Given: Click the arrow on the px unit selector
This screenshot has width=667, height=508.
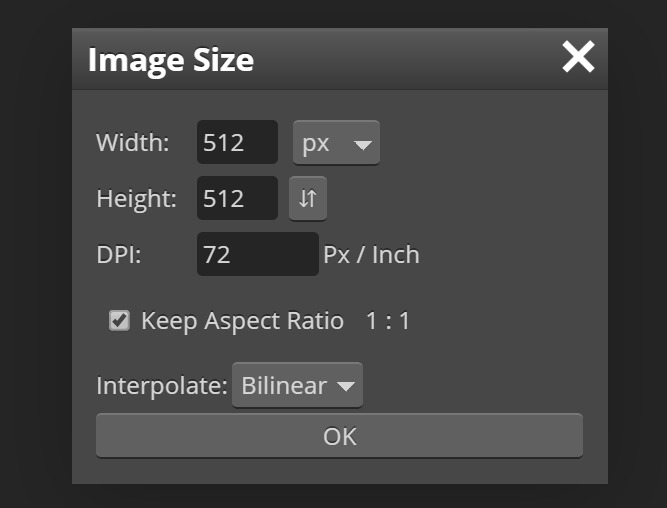Looking at the screenshot, I should 363,145.
